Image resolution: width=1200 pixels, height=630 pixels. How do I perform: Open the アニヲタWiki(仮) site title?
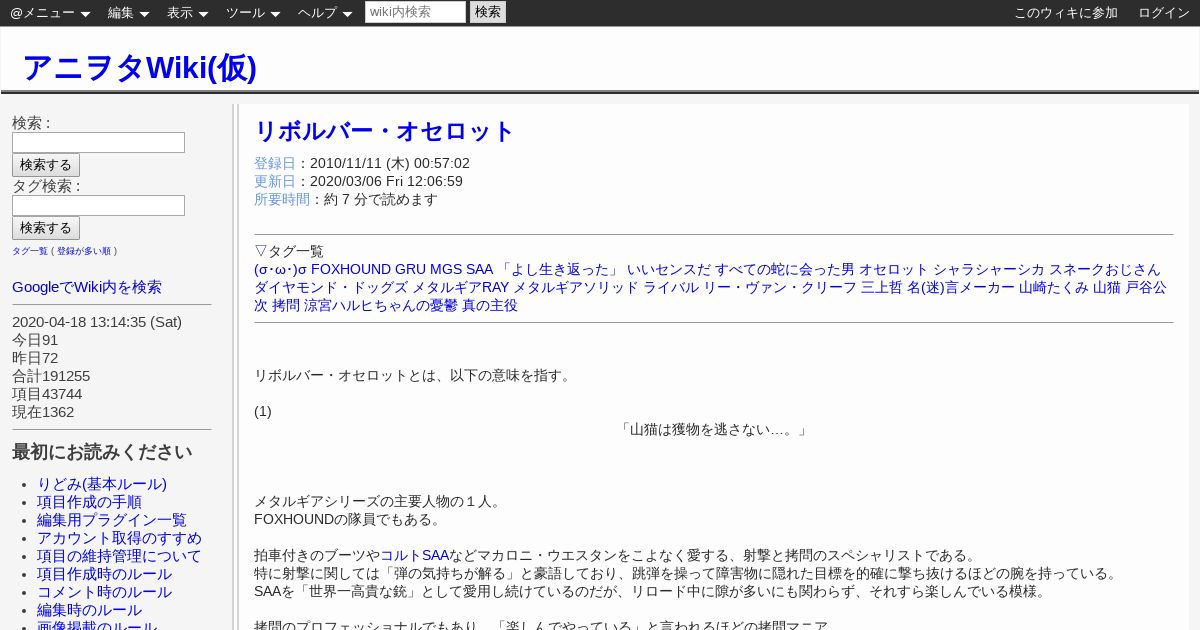click(x=139, y=67)
